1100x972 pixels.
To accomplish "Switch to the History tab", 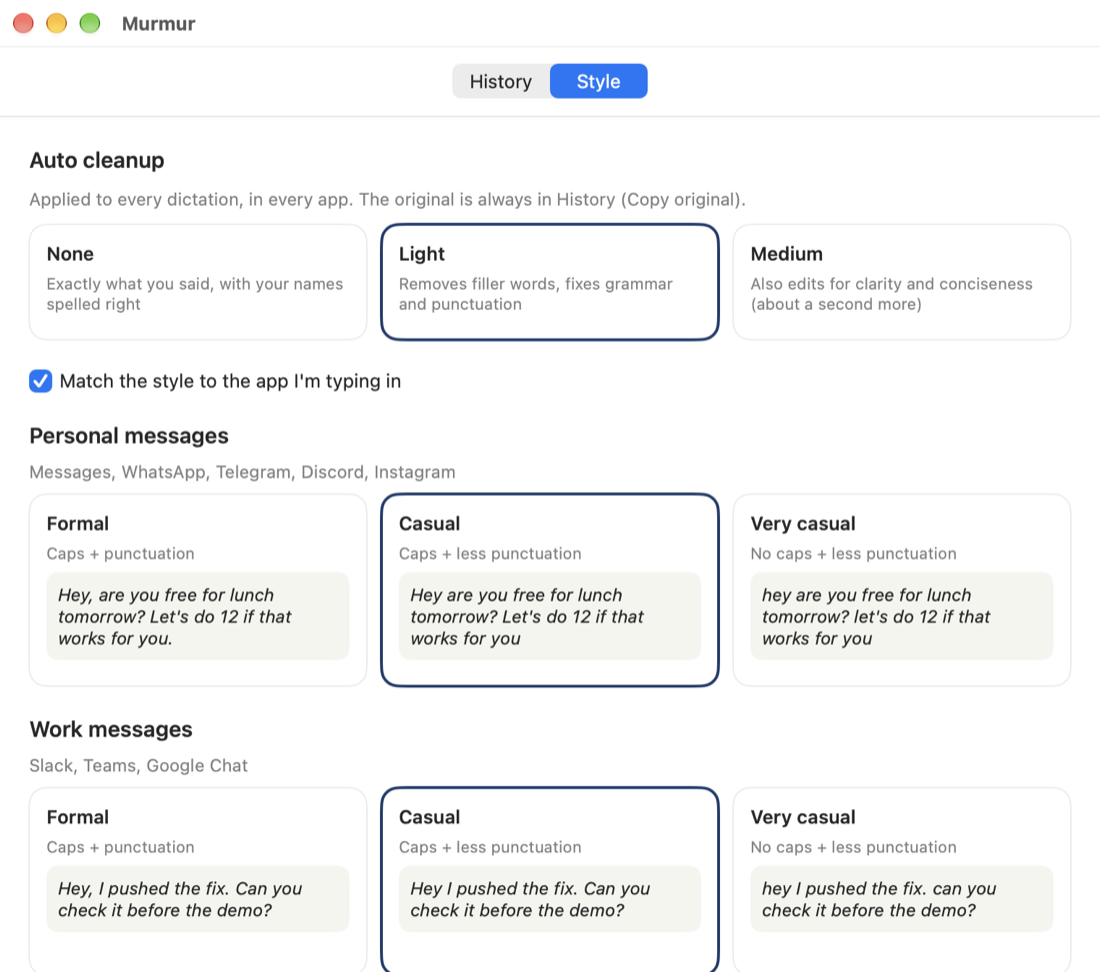I will pos(501,81).
